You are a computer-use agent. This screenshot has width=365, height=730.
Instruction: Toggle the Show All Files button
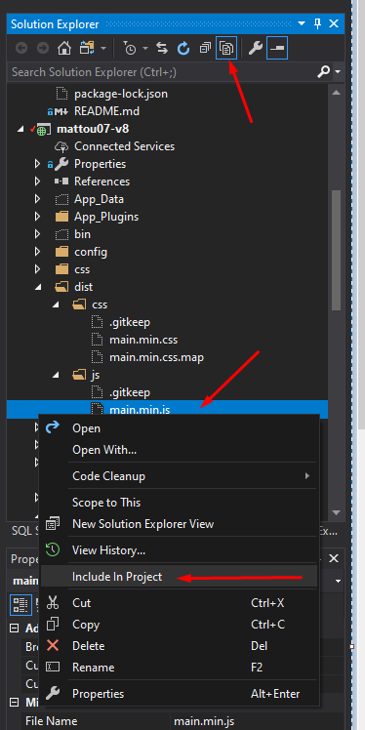coord(226,48)
